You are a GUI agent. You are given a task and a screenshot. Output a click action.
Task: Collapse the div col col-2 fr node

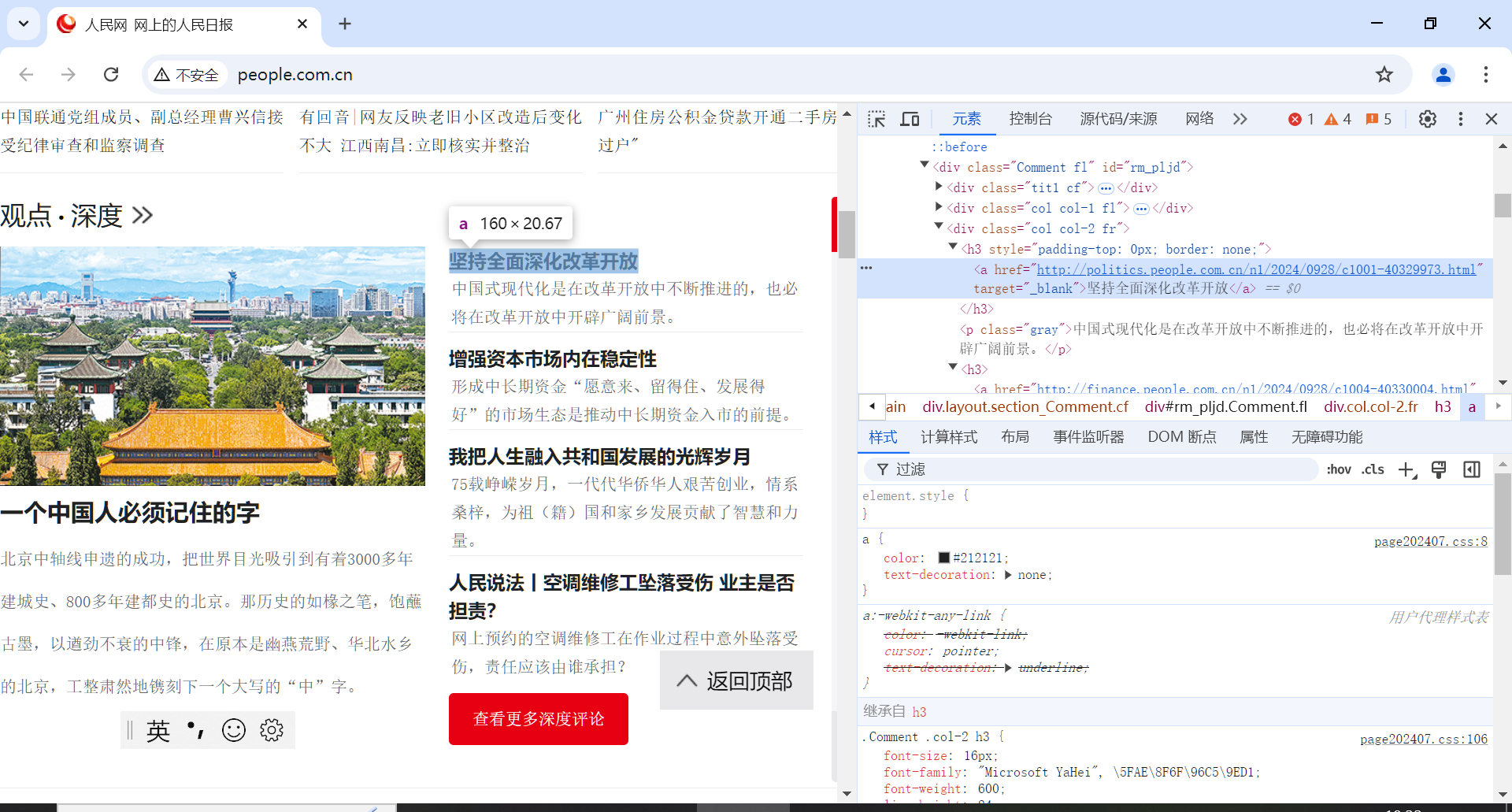pos(939,226)
